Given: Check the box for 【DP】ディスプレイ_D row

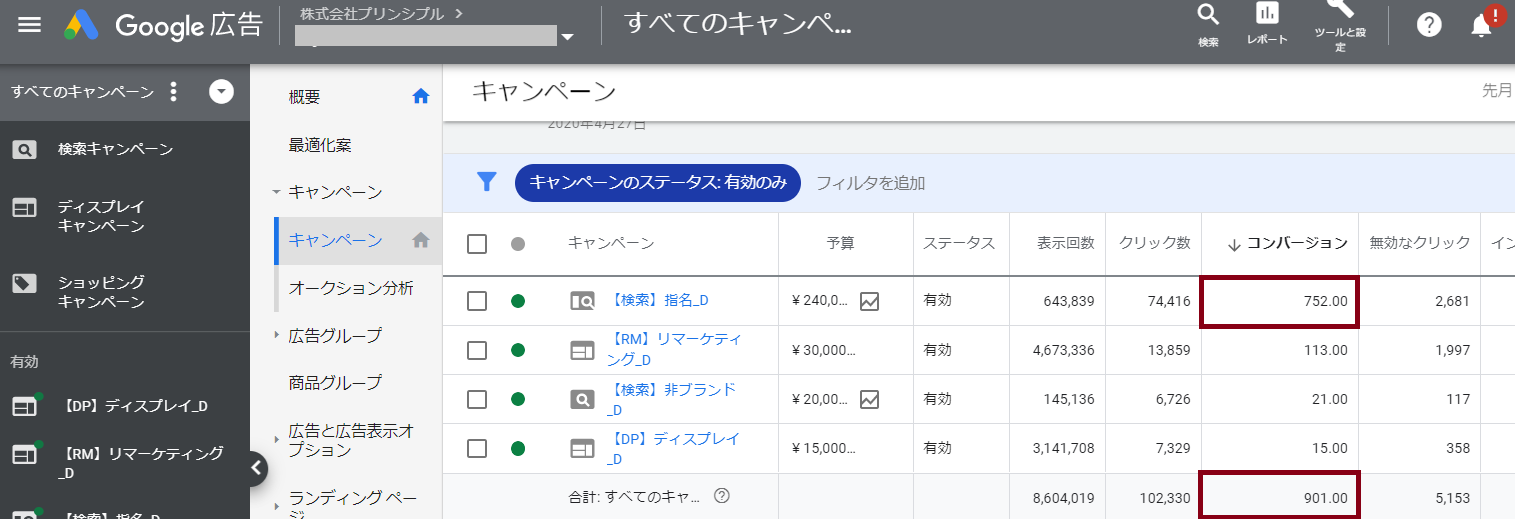Looking at the screenshot, I should coord(477,448).
